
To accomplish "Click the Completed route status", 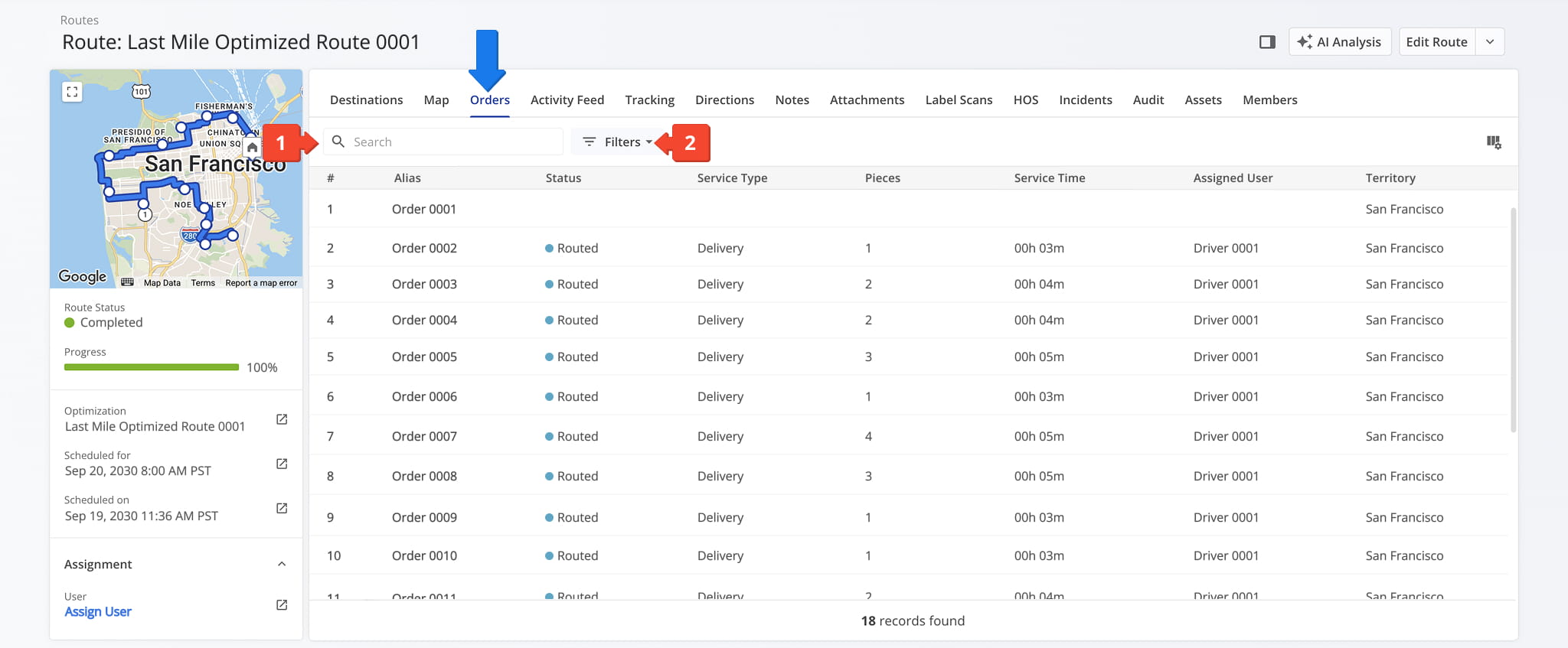I will [x=103, y=322].
